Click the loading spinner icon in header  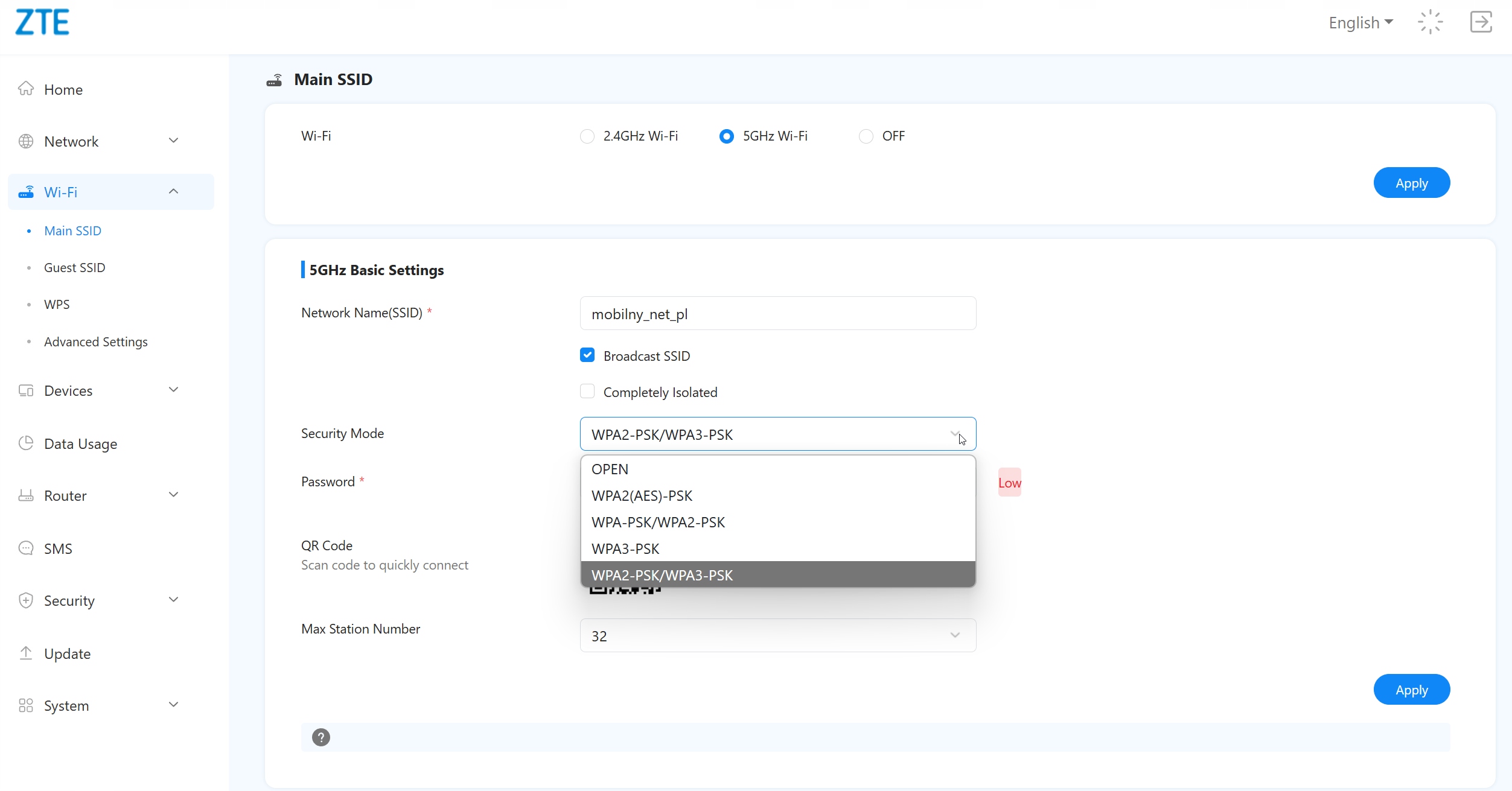(x=1430, y=22)
